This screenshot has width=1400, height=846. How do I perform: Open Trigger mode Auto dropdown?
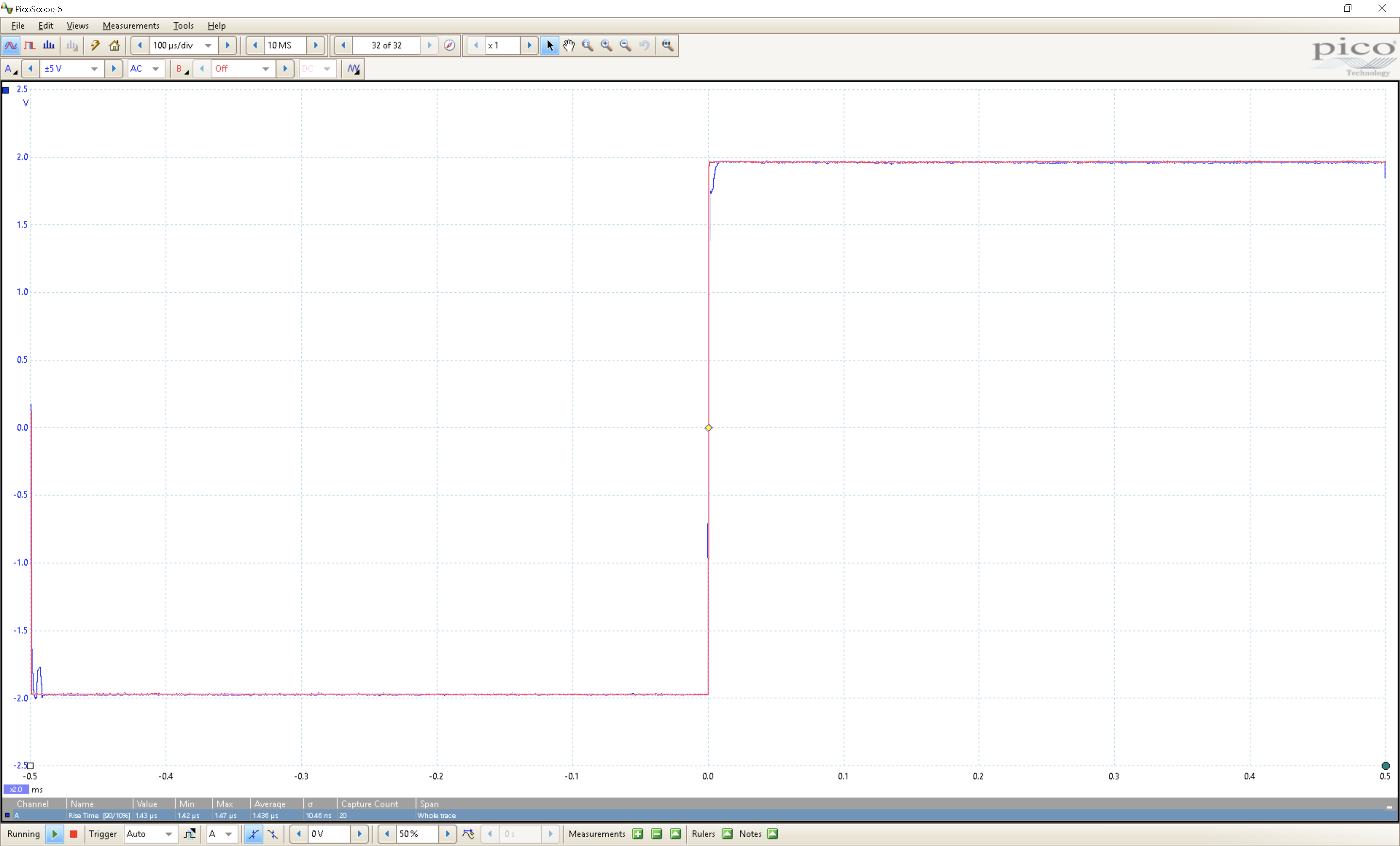click(x=150, y=834)
